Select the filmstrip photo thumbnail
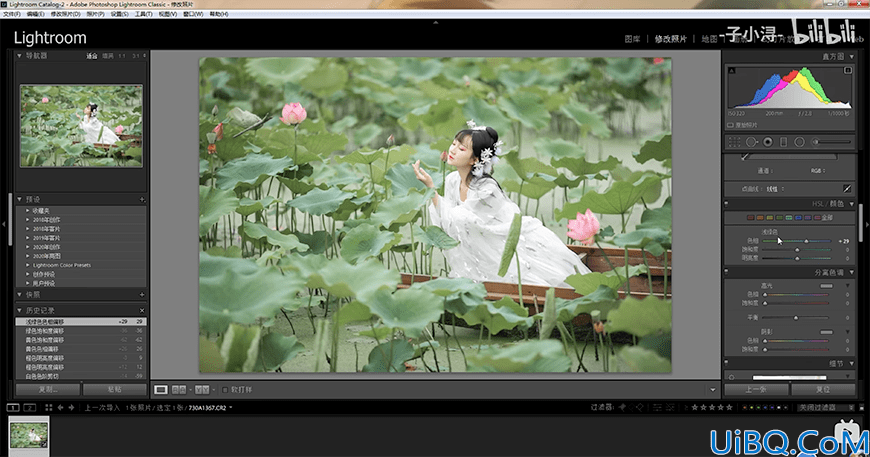Viewport: 870px width, 457px height. pos(29,435)
